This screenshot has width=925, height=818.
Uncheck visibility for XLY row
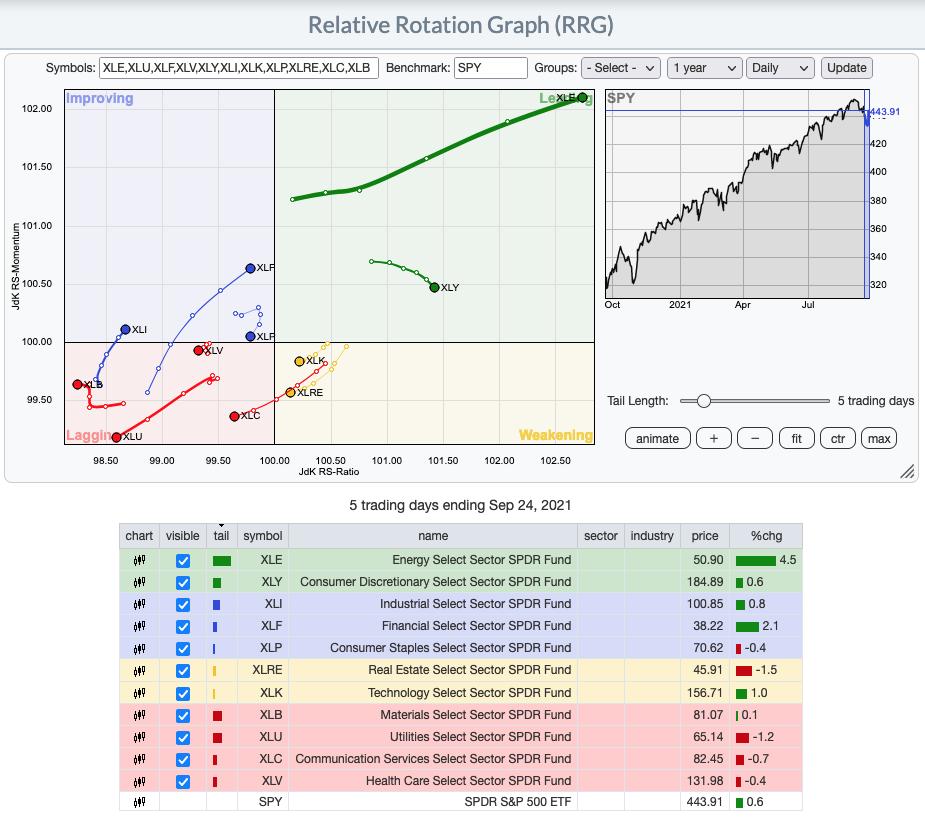click(x=183, y=583)
